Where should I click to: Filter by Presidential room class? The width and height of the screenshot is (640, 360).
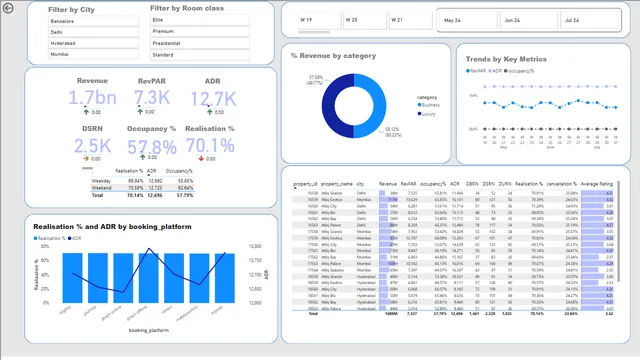tap(200, 43)
